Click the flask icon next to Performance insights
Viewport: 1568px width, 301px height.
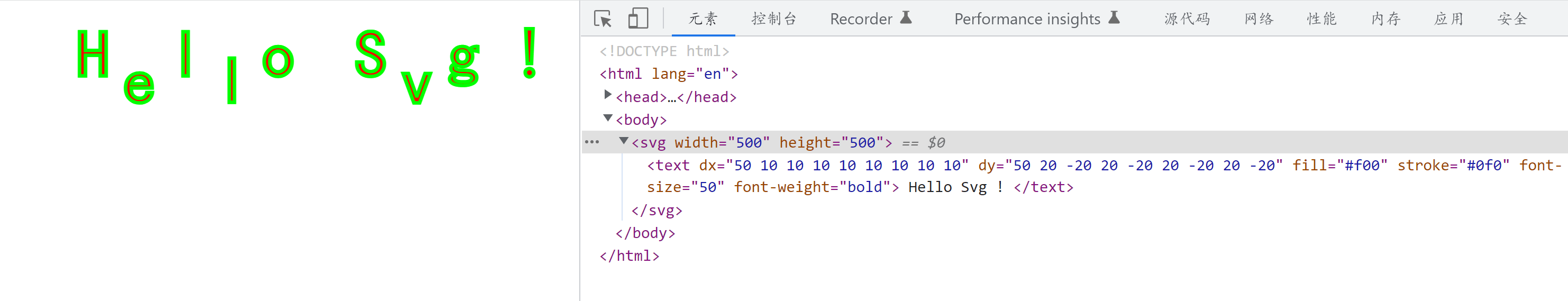[x=1114, y=17]
